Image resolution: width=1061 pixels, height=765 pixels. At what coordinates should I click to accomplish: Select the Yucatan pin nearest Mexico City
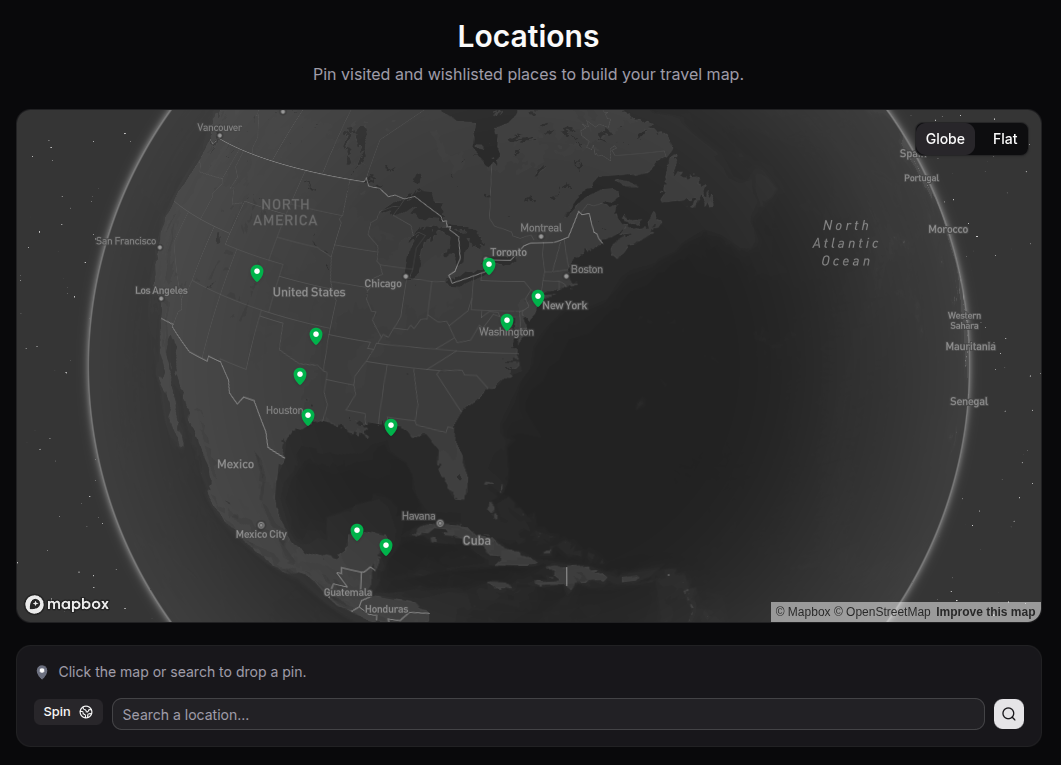(357, 532)
